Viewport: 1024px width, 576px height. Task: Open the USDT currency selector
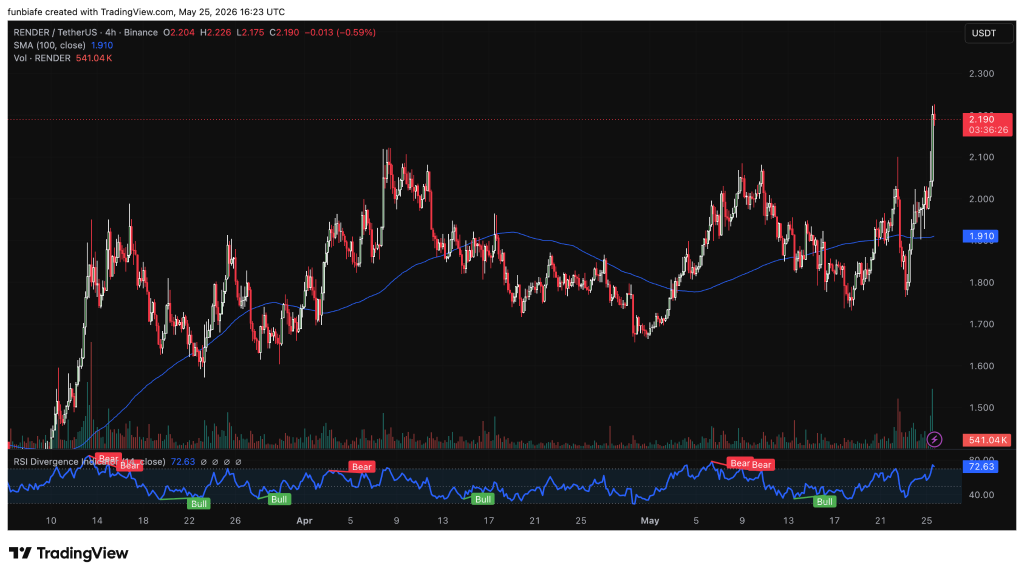click(984, 33)
